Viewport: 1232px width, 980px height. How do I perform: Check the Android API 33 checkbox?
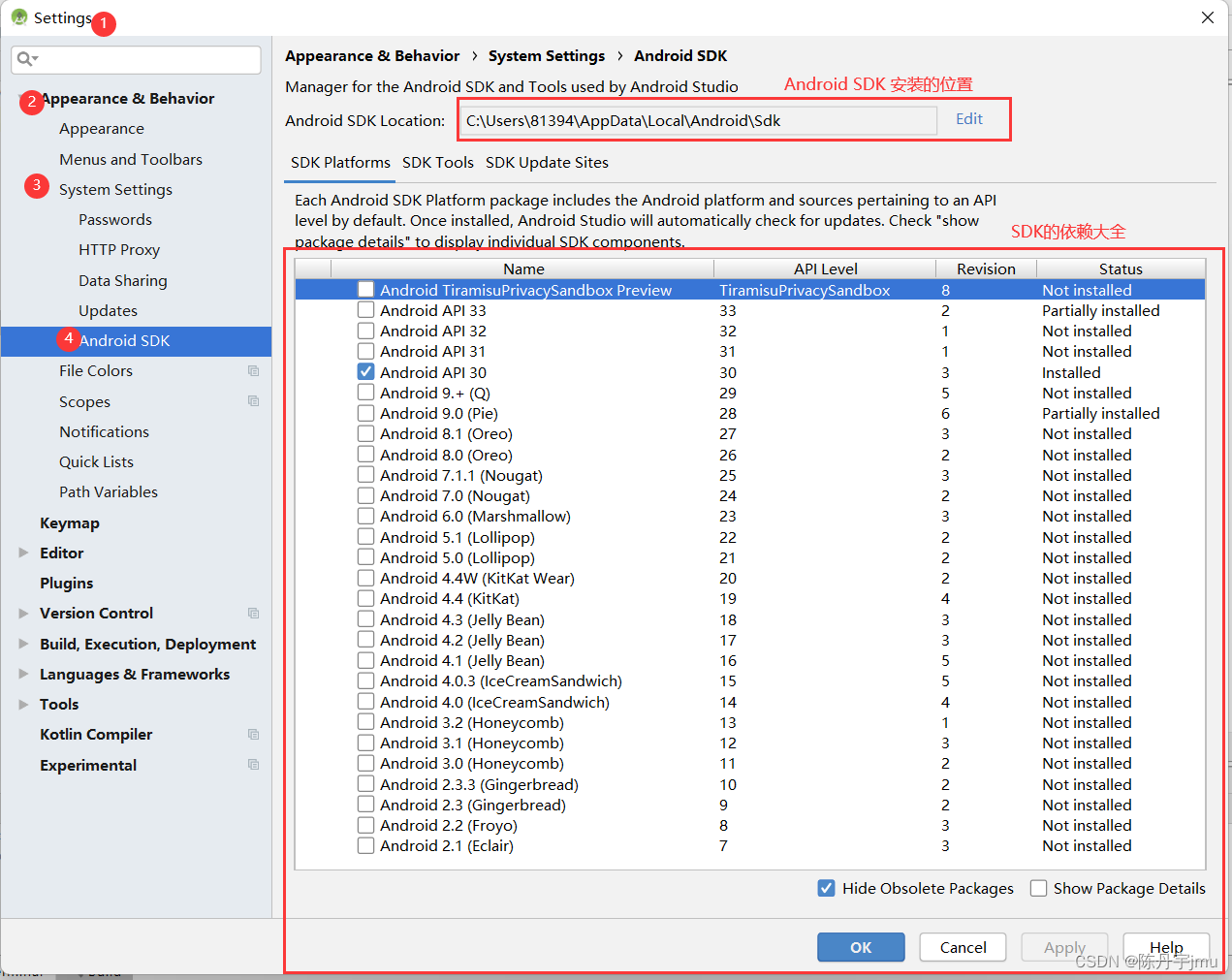365,310
